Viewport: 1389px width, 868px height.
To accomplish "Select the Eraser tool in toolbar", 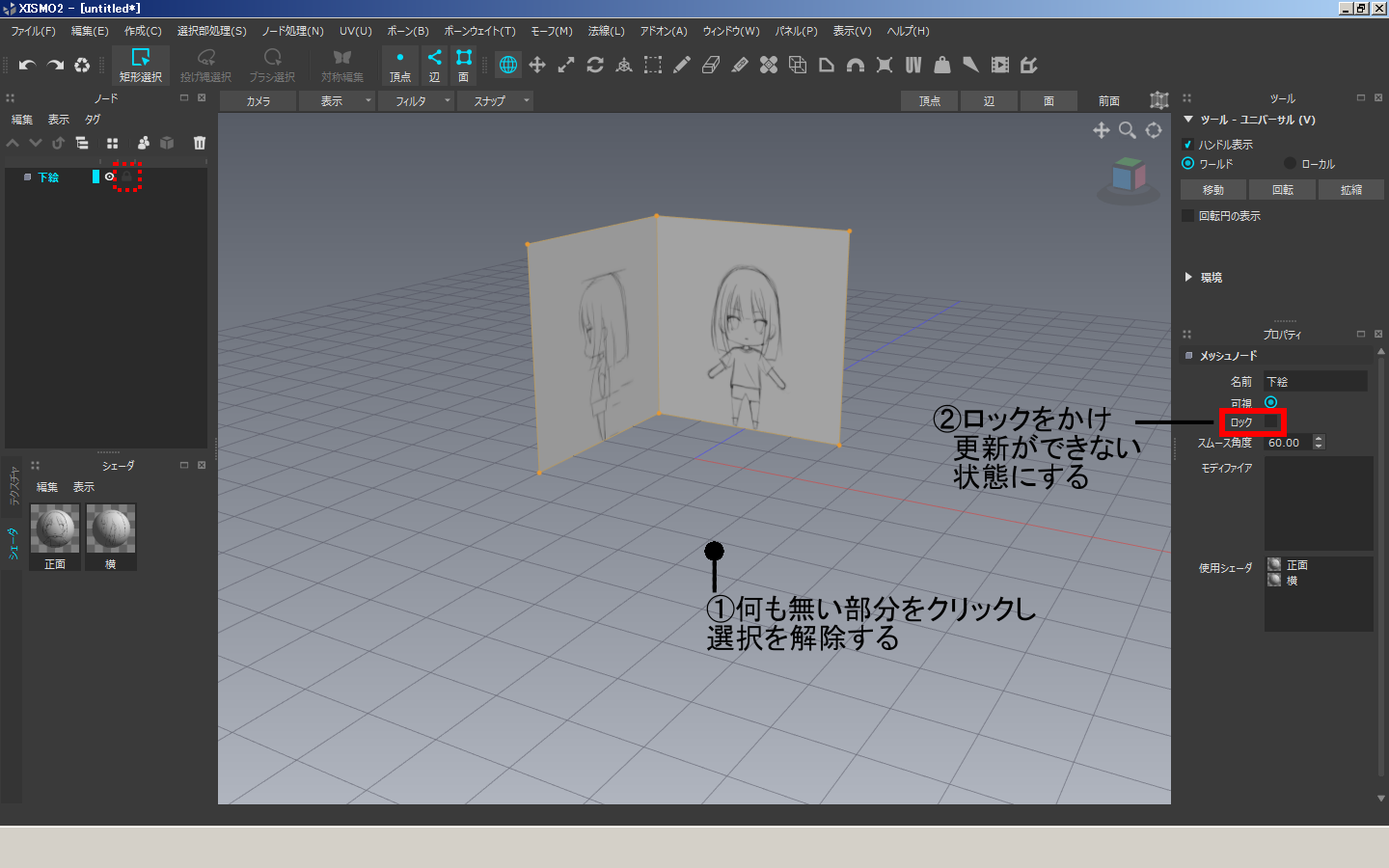I will [711, 65].
